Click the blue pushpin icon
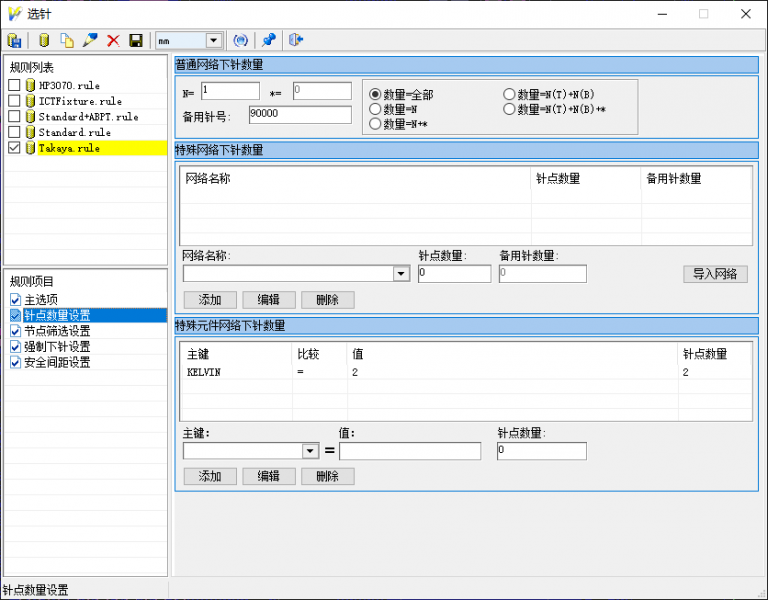This screenshot has width=768, height=600. point(269,40)
